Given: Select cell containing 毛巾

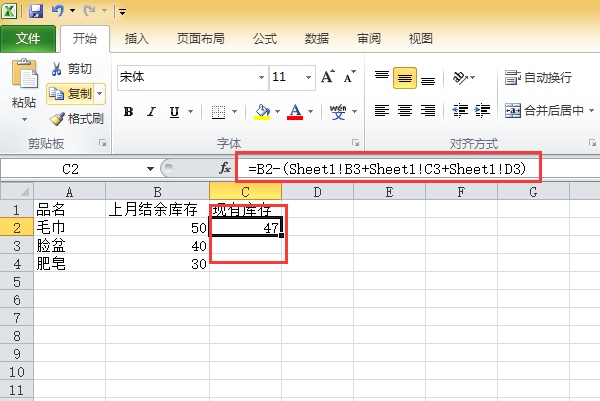Looking at the screenshot, I should tap(69, 228).
